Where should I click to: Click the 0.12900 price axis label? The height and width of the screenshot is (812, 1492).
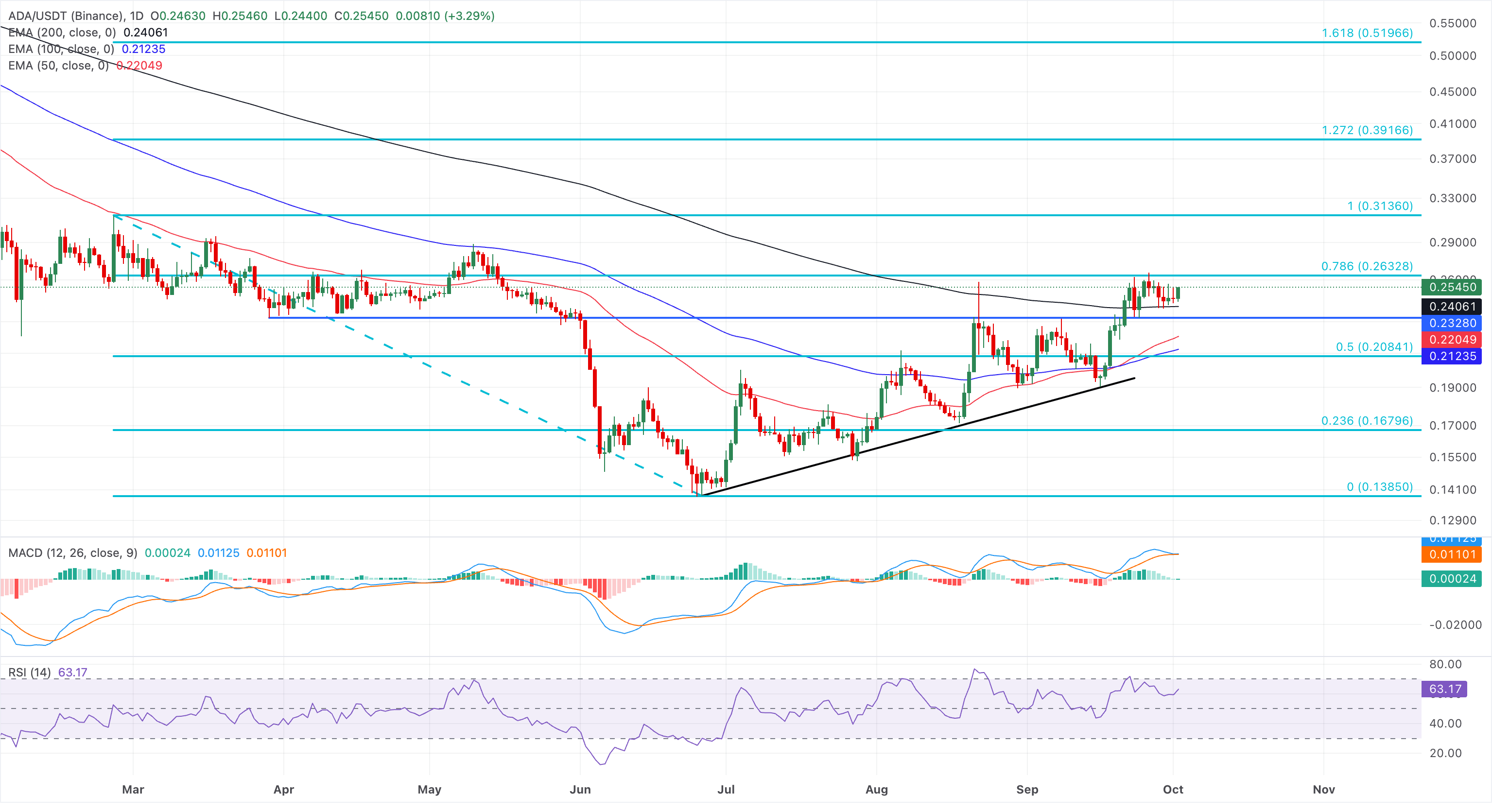tap(1453, 520)
